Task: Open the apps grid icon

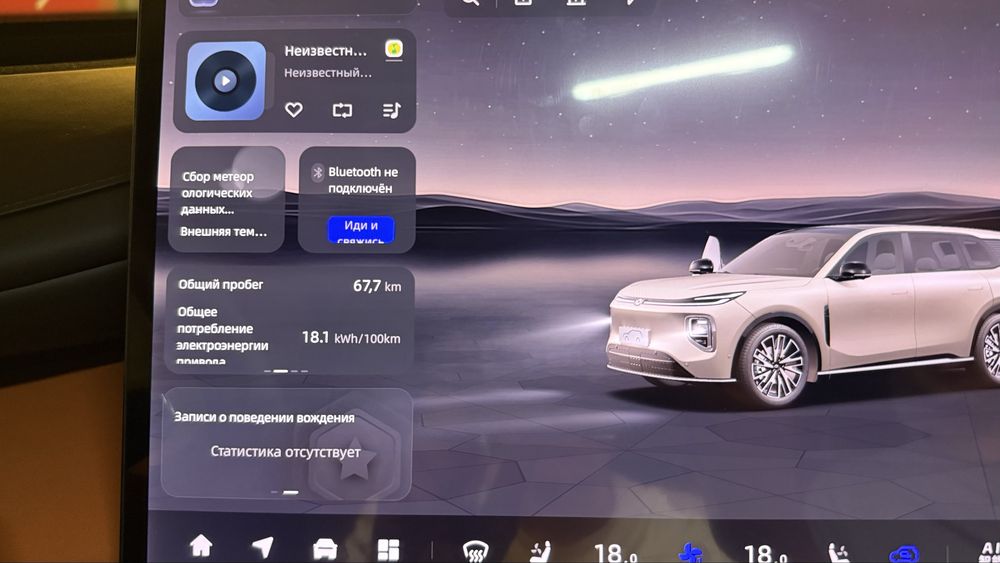Action: [388, 550]
